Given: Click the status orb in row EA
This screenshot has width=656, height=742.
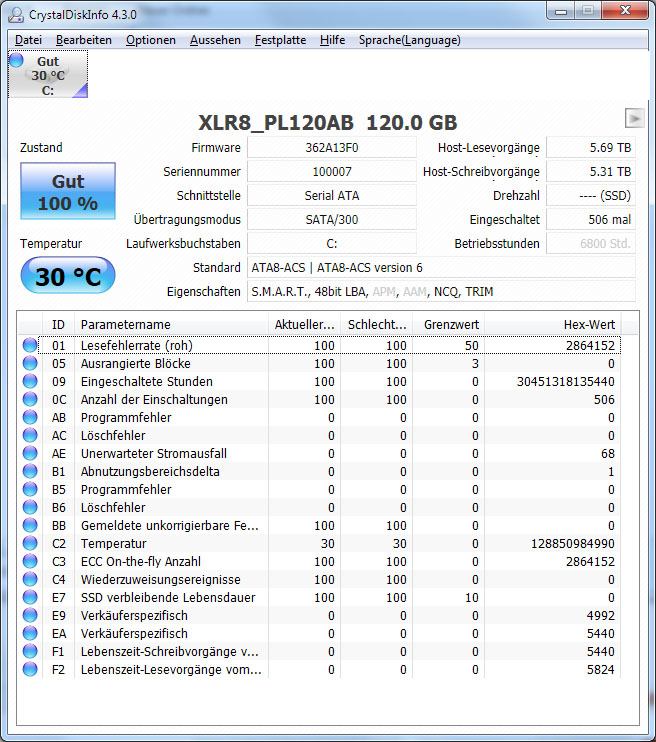Looking at the screenshot, I should point(30,633).
